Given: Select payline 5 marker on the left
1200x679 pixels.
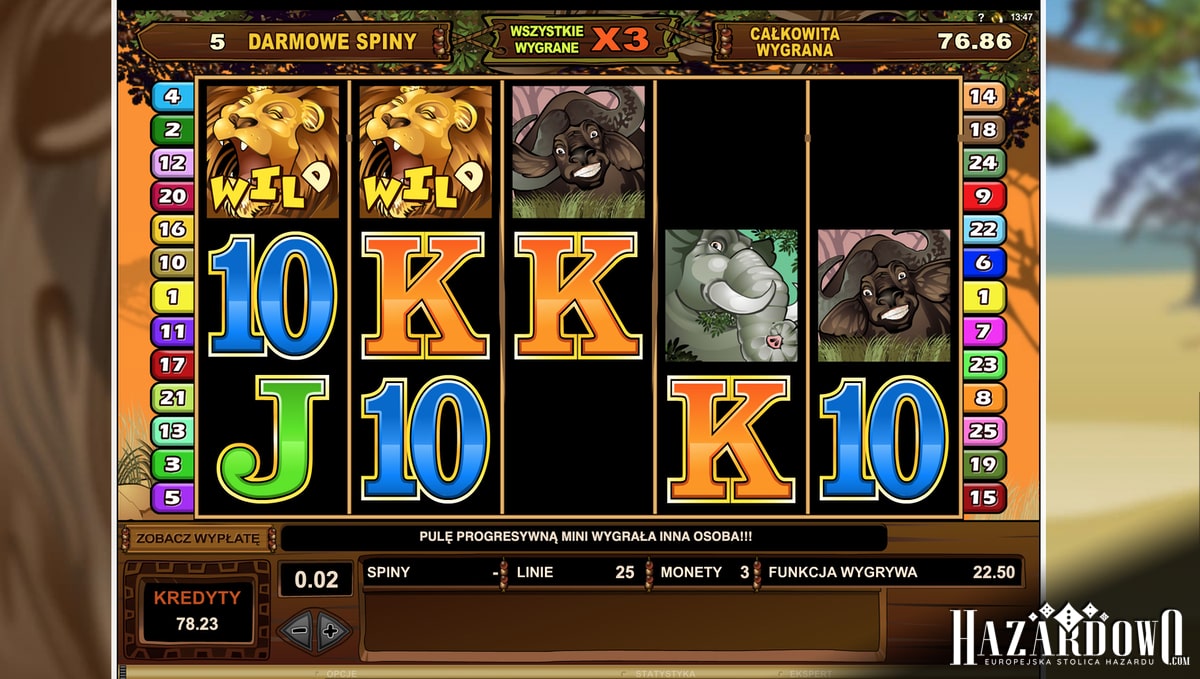Looking at the screenshot, I should [x=171, y=496].
